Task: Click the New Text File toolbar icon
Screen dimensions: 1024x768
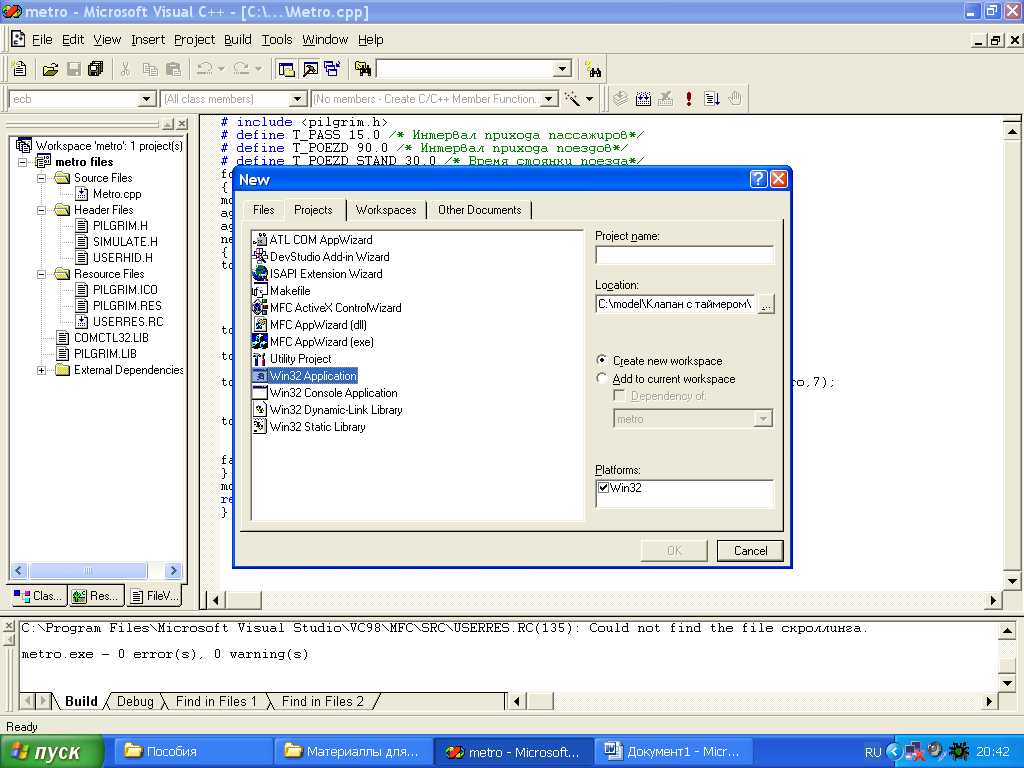Action: (19, 69)
